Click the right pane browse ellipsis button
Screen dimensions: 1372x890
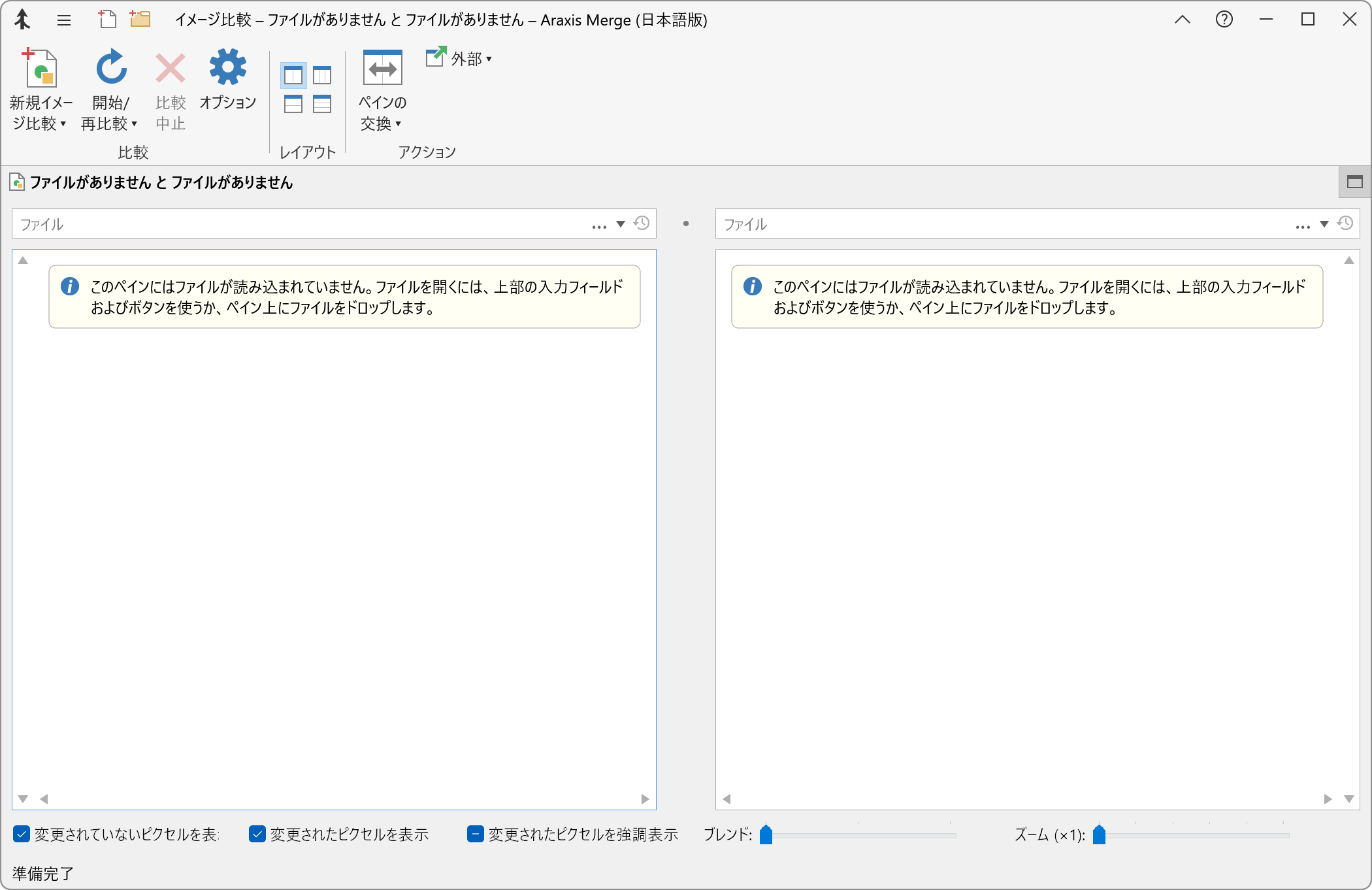1303,226
